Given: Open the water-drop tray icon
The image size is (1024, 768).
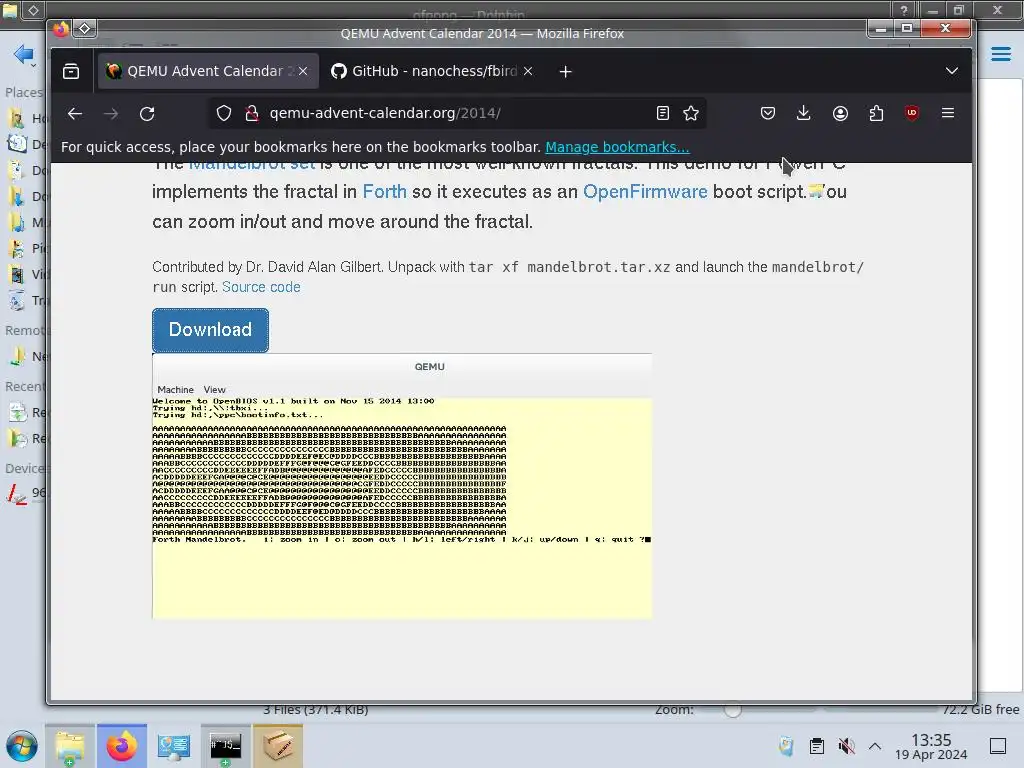Looking at the screenshot, I should tap(787, 746).
